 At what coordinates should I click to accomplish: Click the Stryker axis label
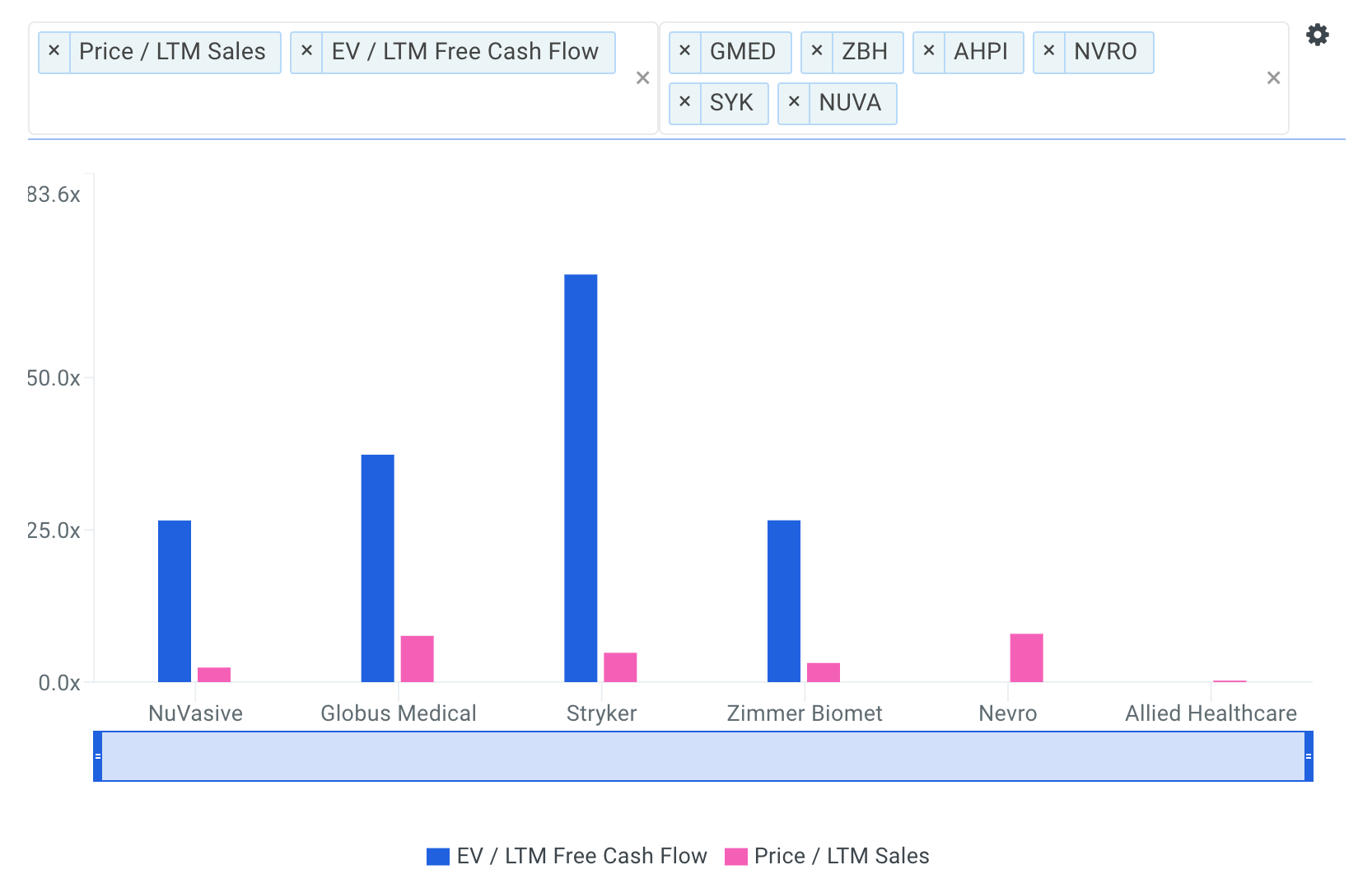pos(601,713)
